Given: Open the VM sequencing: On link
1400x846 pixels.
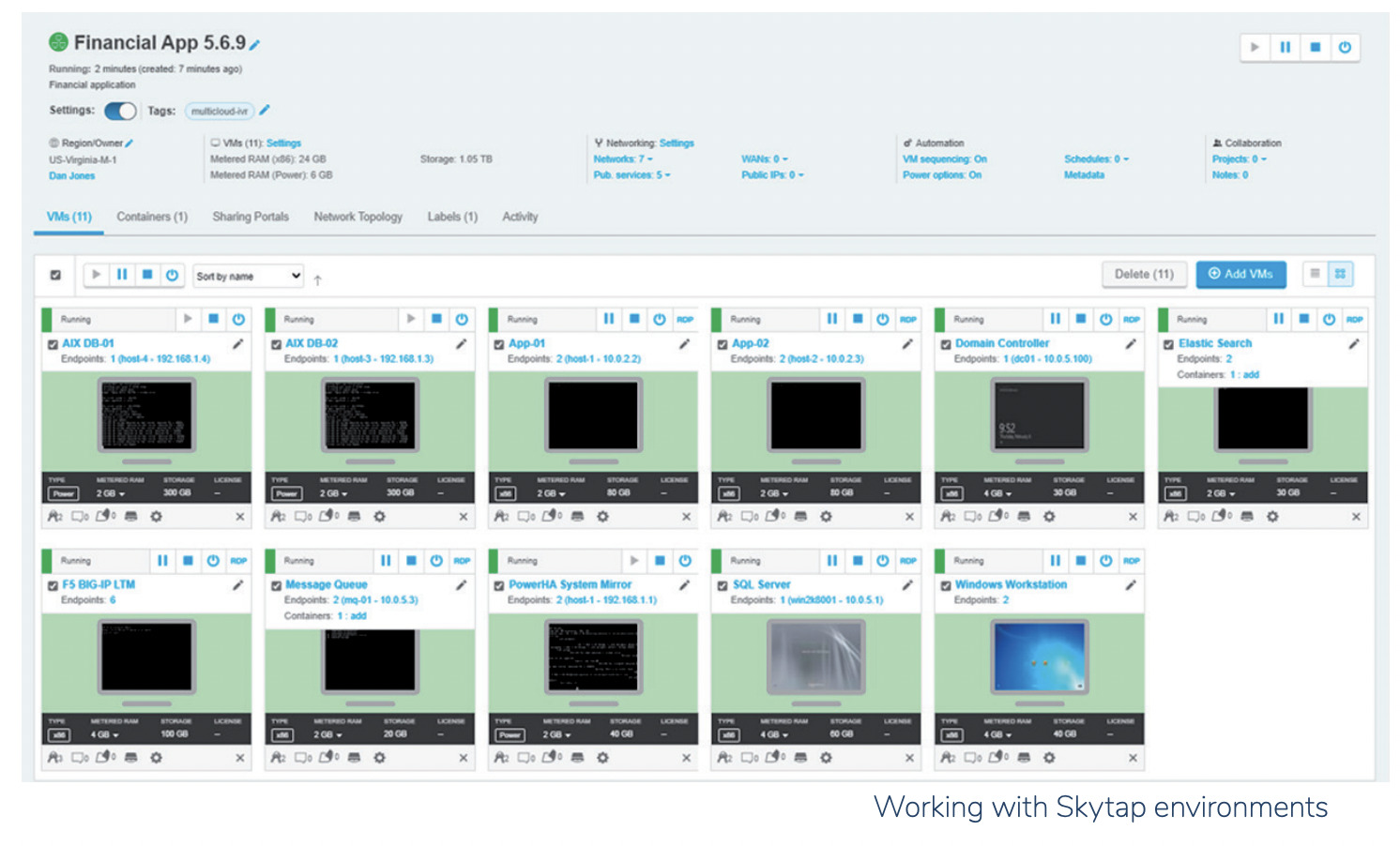Looking at the screenshot, I should 944,159.
